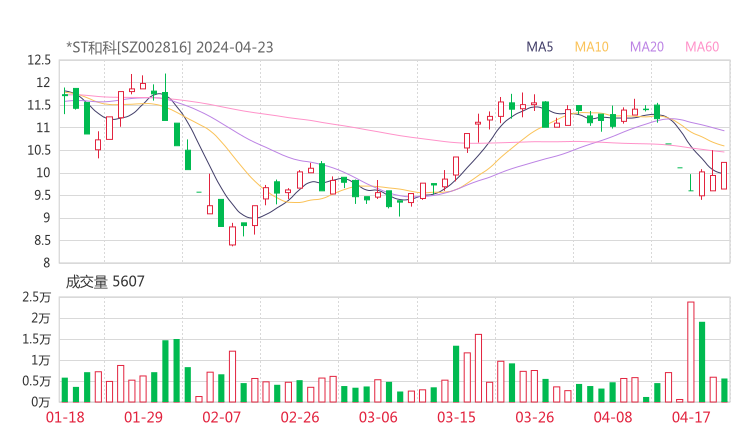
Task: Click the lowest candlestick near 8.5 price
Action: pos(232,235)
